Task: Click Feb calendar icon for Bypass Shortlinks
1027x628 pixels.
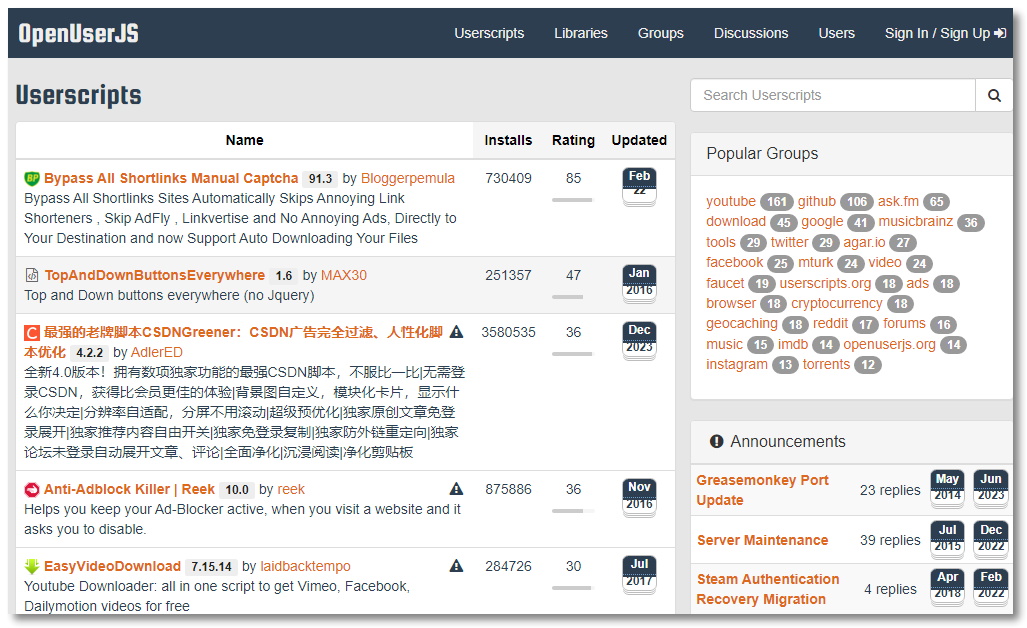Action: tap(639, 187)
